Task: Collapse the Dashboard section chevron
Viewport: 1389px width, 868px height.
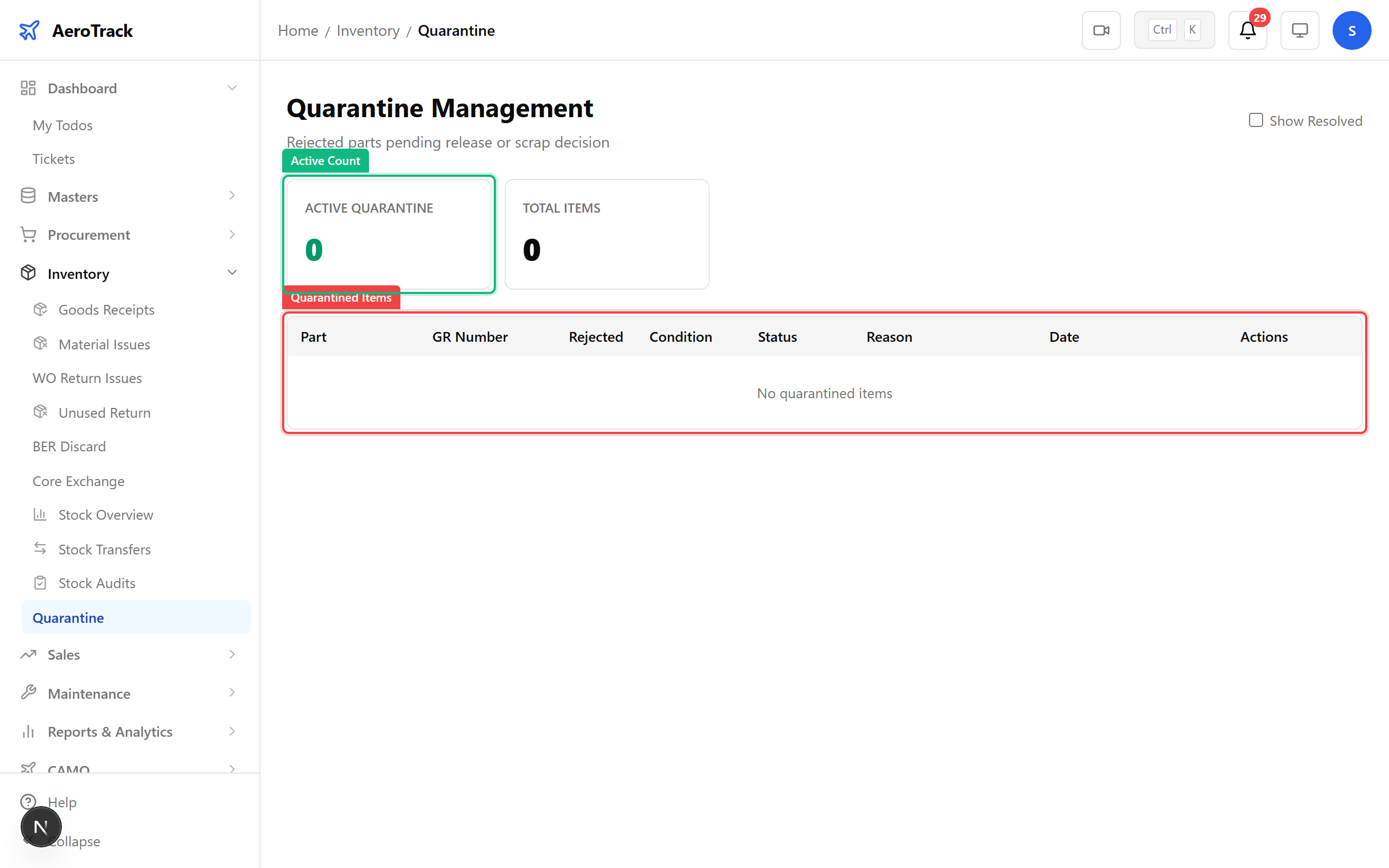Action: click(x=232, y=88)
